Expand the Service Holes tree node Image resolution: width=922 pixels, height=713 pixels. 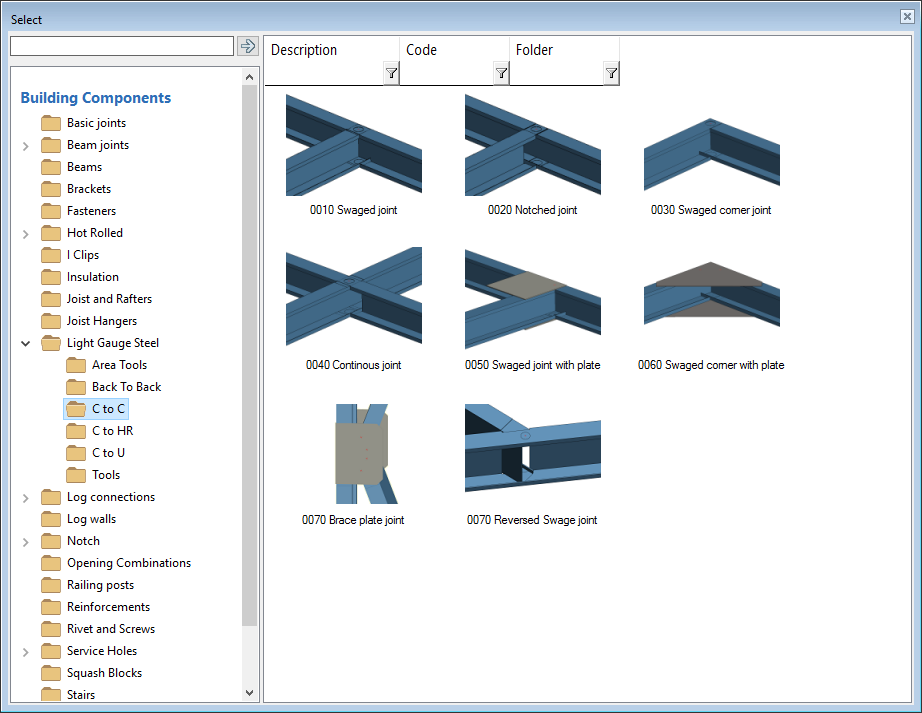click(x=25, y=652)
